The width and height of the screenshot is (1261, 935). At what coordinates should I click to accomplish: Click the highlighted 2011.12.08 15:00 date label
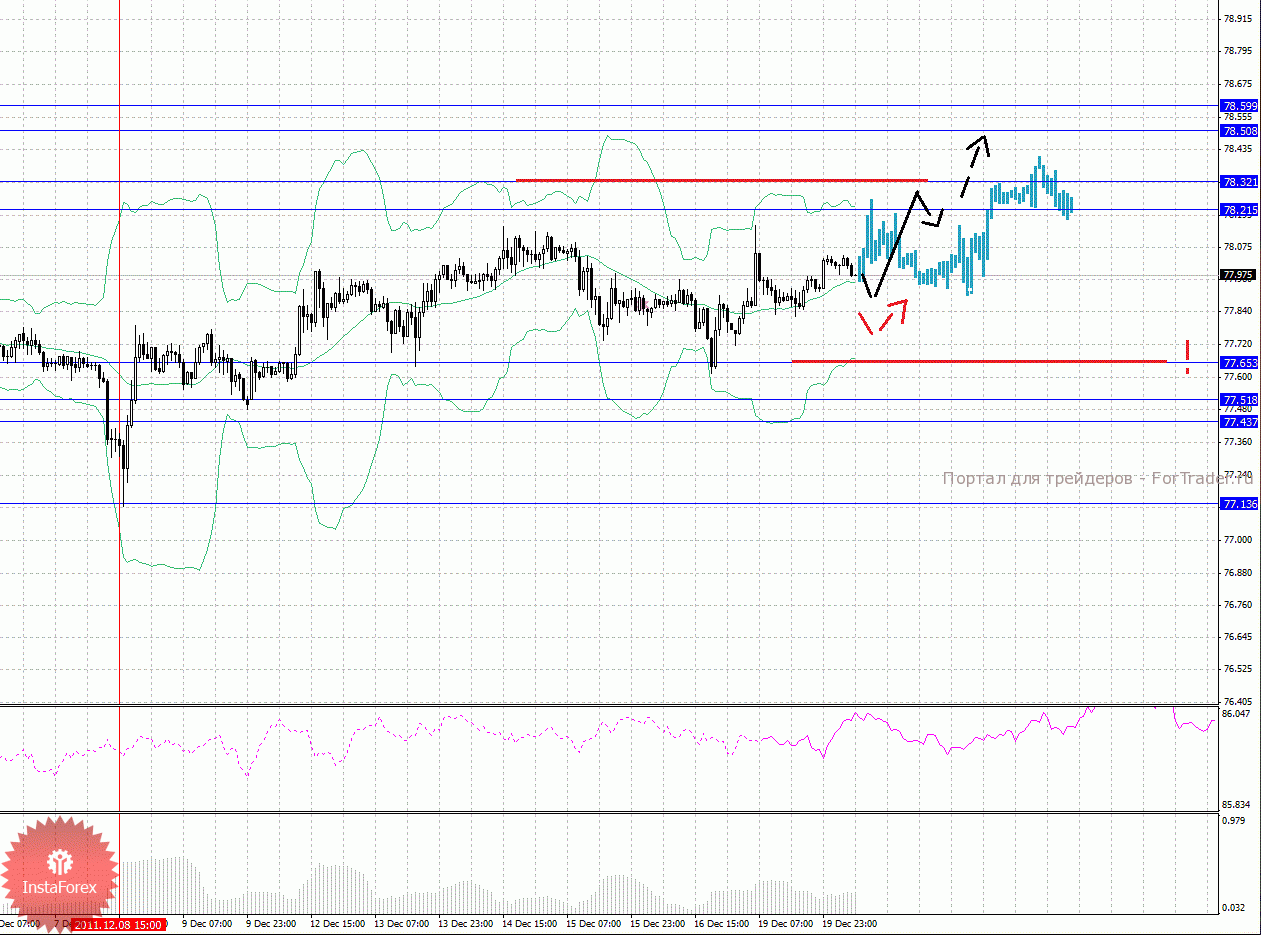click(119, 925)
